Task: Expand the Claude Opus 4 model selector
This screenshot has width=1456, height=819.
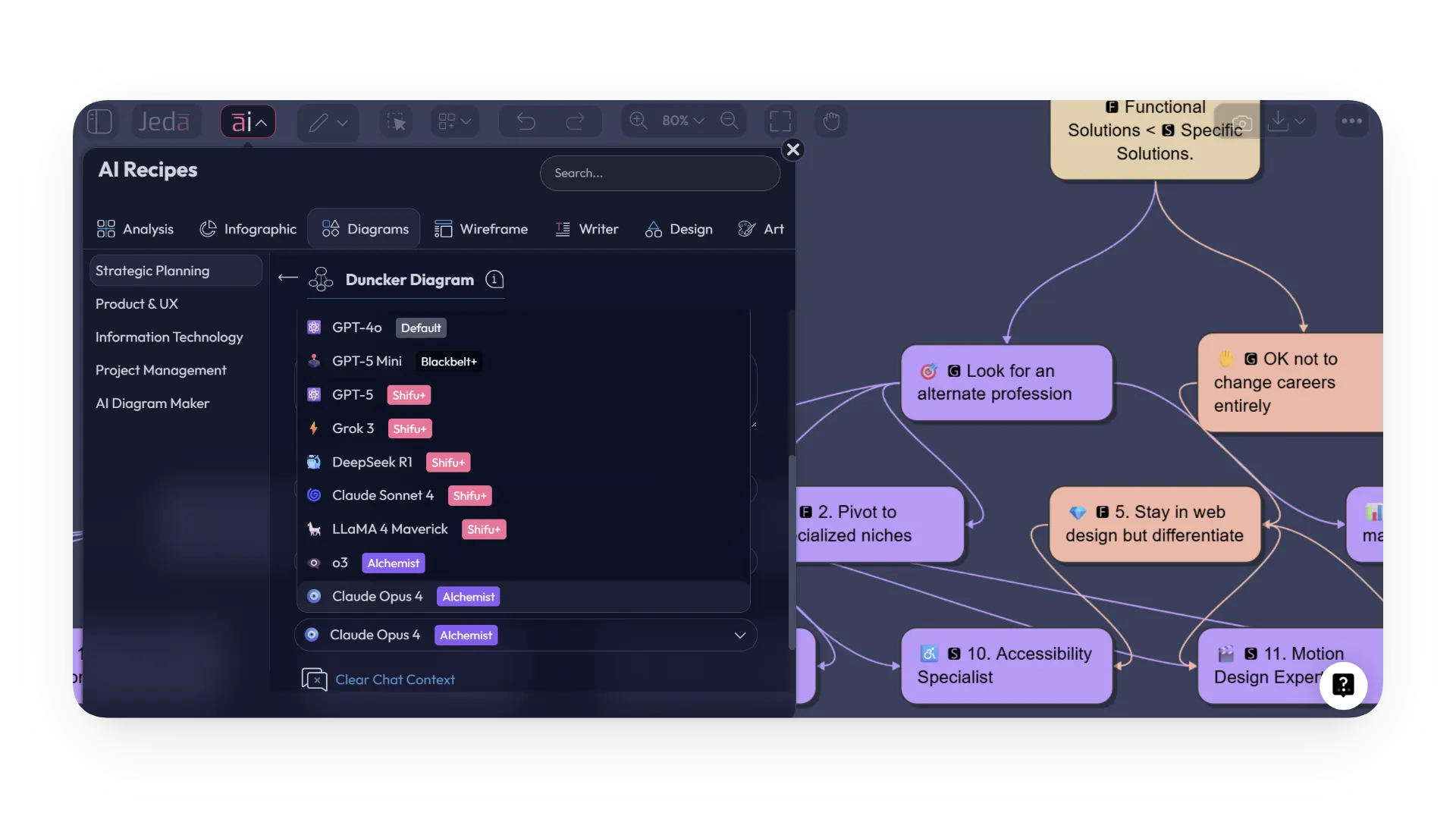Action: (739, 635)
